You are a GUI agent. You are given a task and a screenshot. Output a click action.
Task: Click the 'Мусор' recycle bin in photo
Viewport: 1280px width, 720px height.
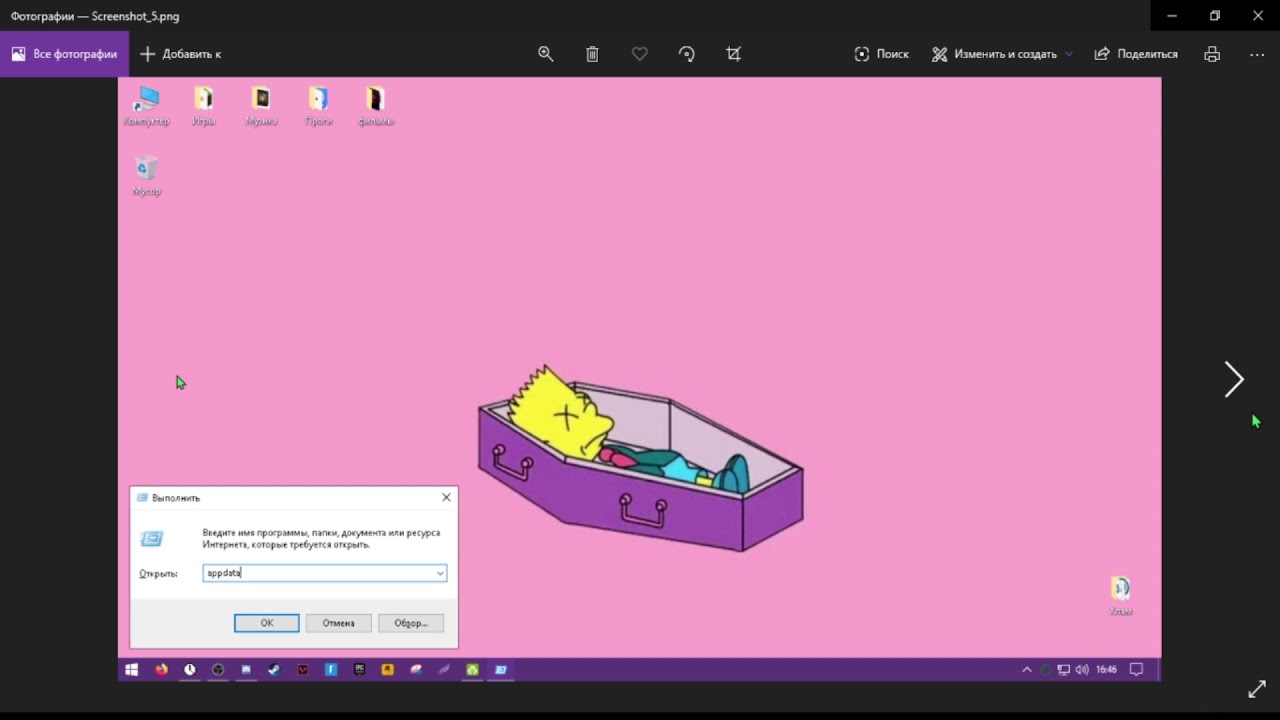pos(147,175)
